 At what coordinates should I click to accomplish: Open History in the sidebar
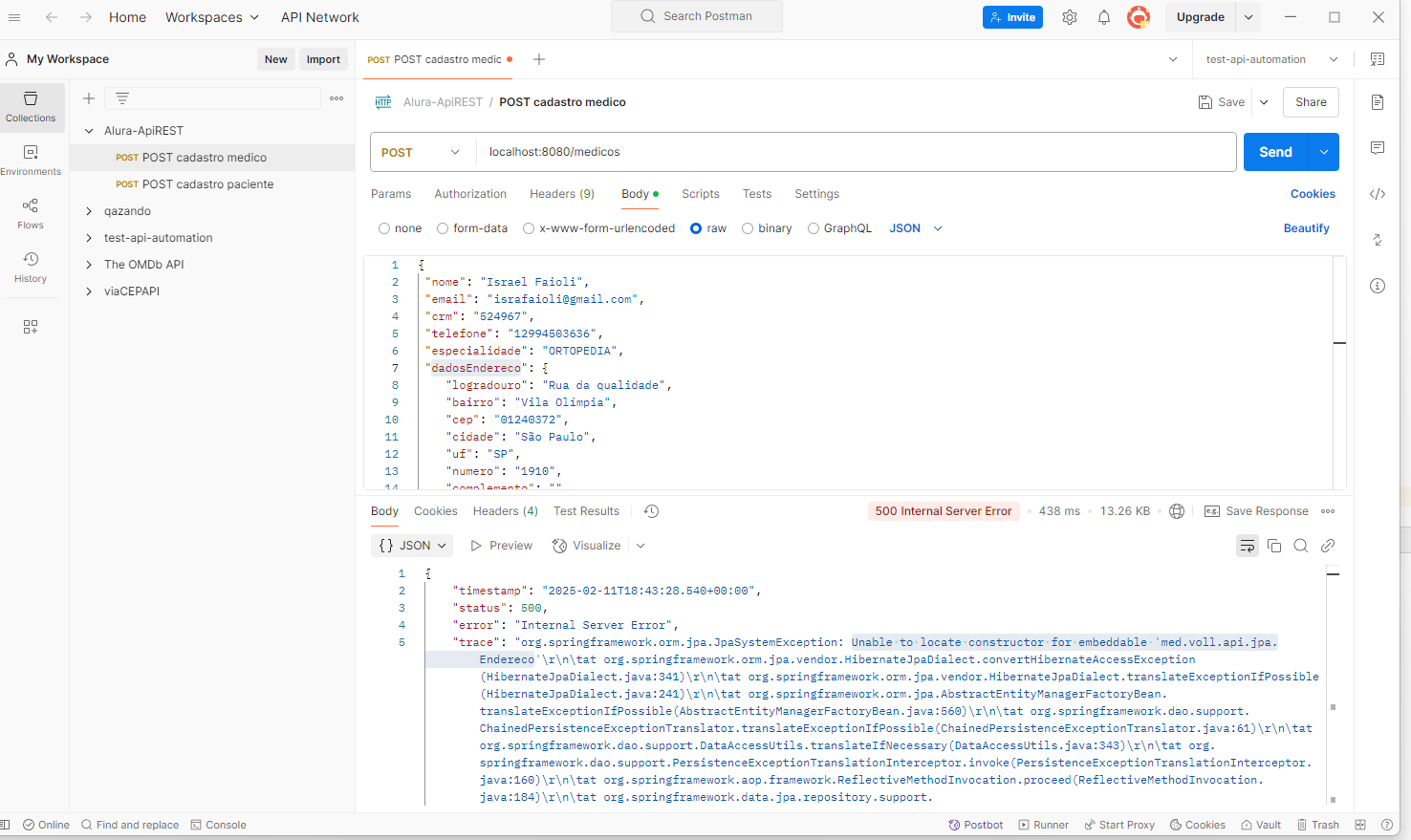(31, 267)
